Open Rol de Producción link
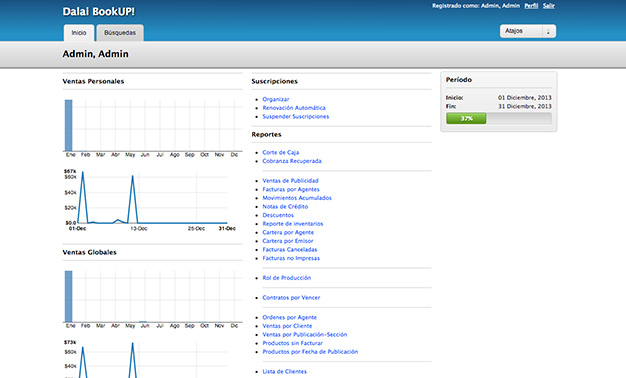The image size is (626, 378). pos(287,278)
